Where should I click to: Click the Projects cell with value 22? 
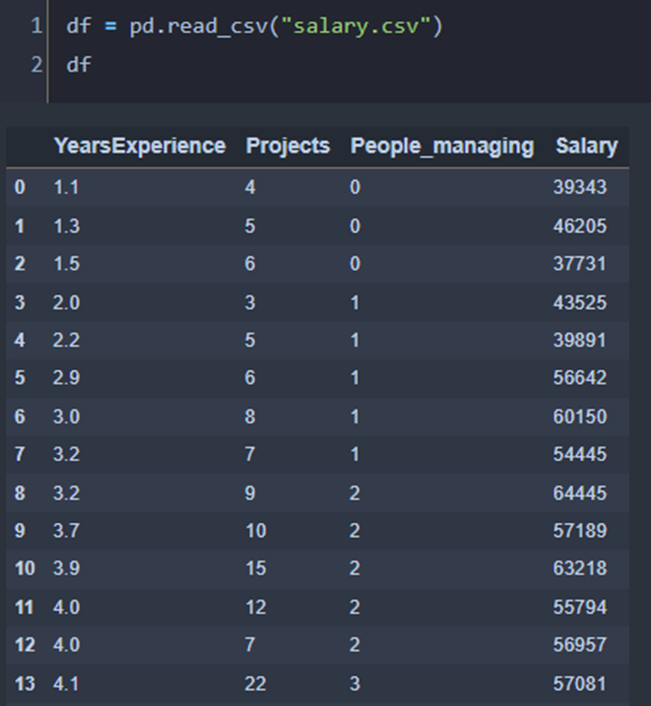(x=256, y=683)
